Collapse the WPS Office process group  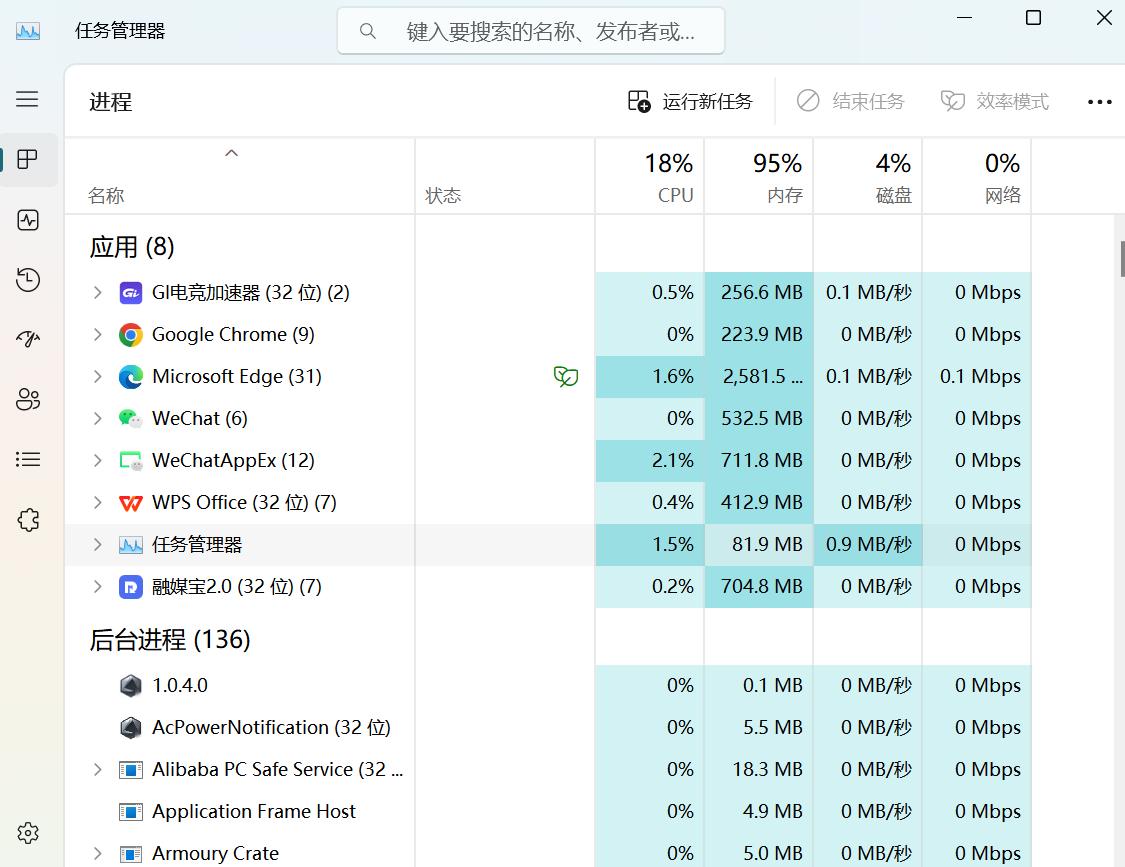(x=96, y=502)
